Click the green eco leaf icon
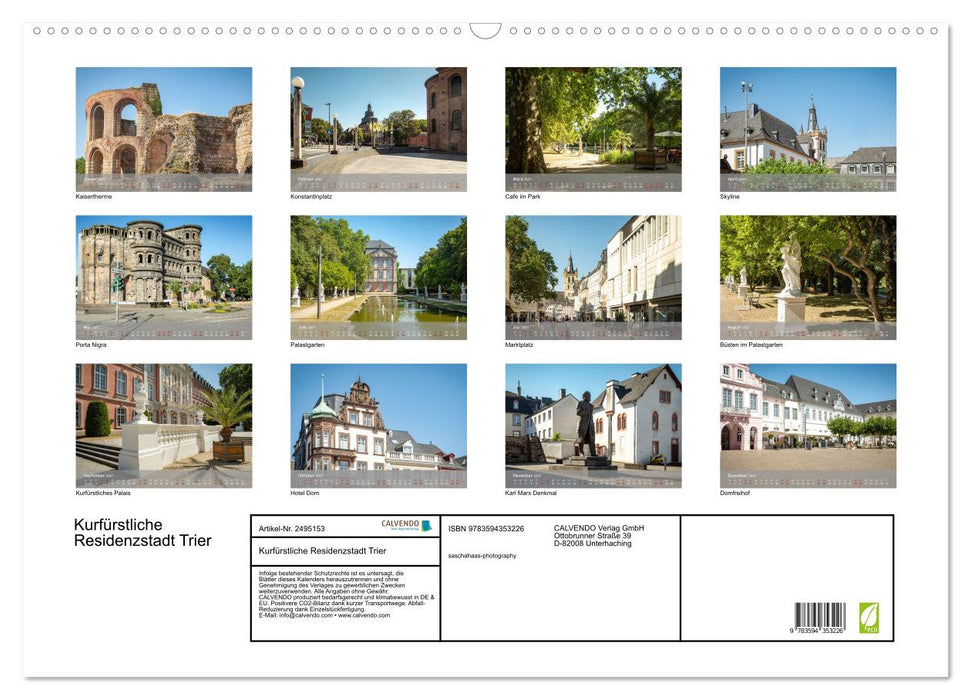971x700 pixels. click(x=869, y=618)
